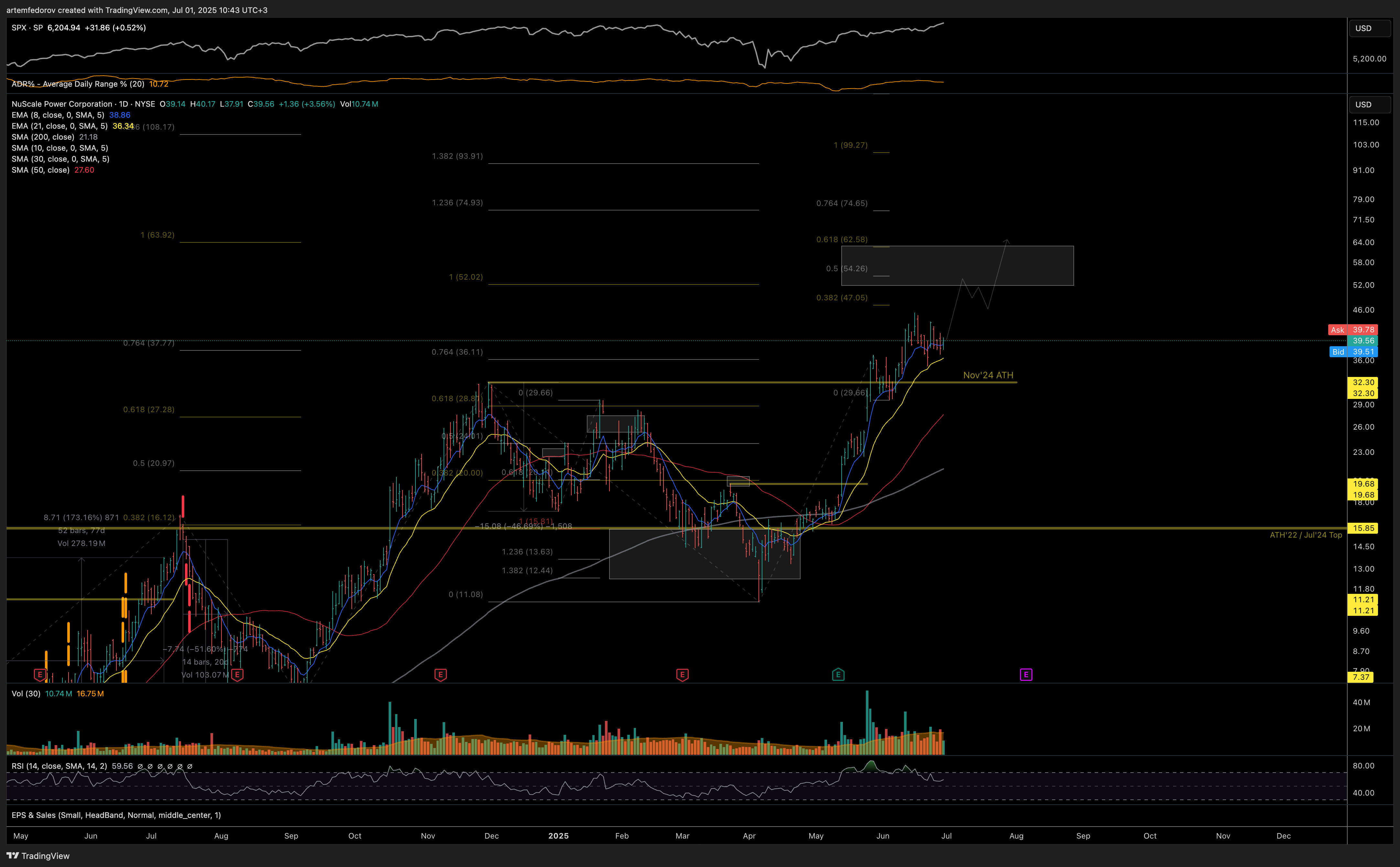Select the SMA (10, close) legend
1400x867 pixels.
[x=60, y=147]
